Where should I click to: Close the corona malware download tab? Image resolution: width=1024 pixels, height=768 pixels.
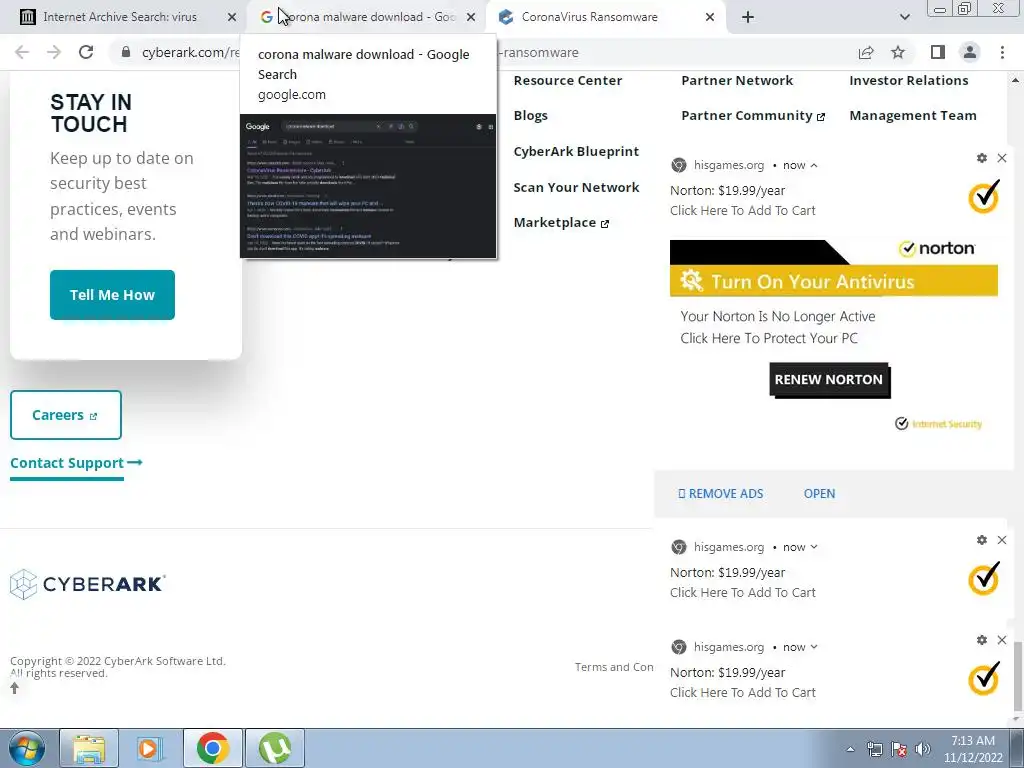pyautogui.click(x=471, y=17)
